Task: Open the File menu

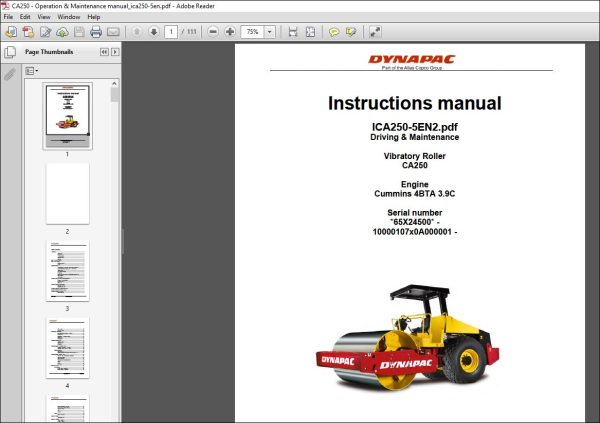Action: point(8,17)
